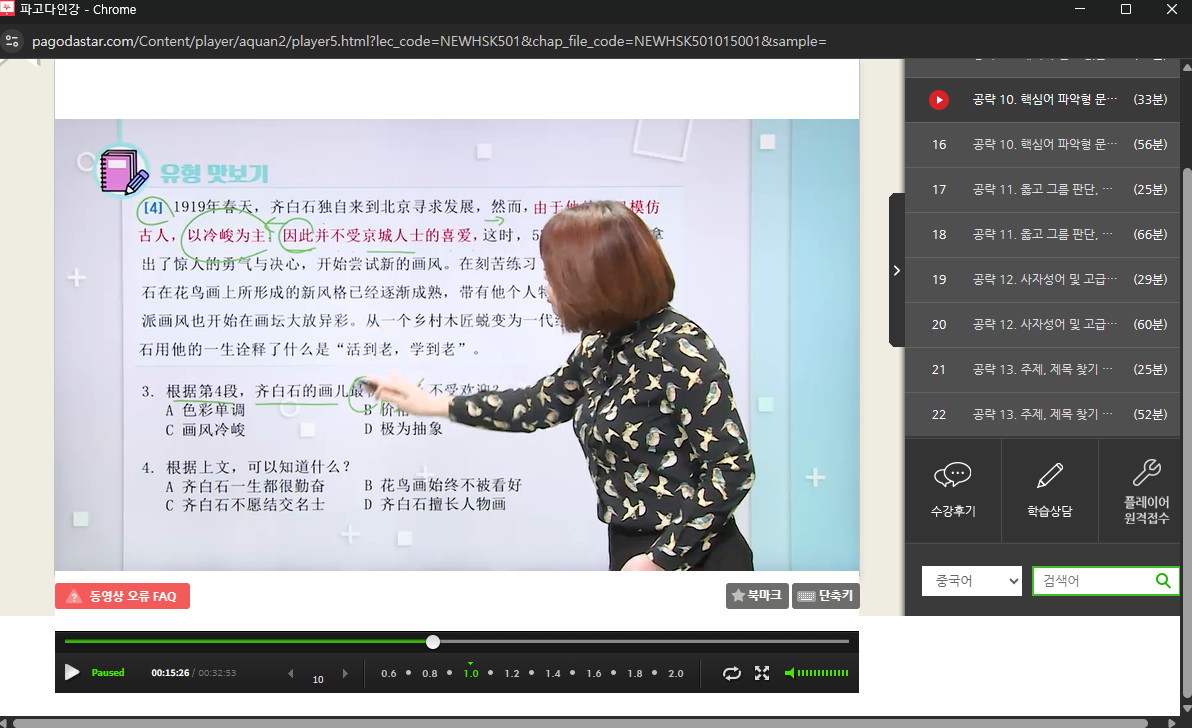This screenshot has width=1192, height=728.
Task: Click the 00:15:26 elapsed time display
Action: 170,673
